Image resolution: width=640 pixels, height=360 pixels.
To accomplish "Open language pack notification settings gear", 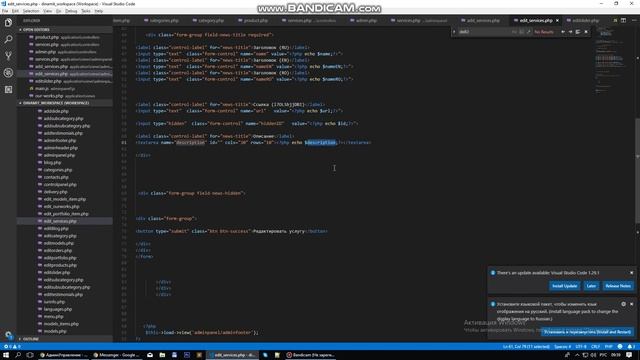I will (x=623, y=304).
